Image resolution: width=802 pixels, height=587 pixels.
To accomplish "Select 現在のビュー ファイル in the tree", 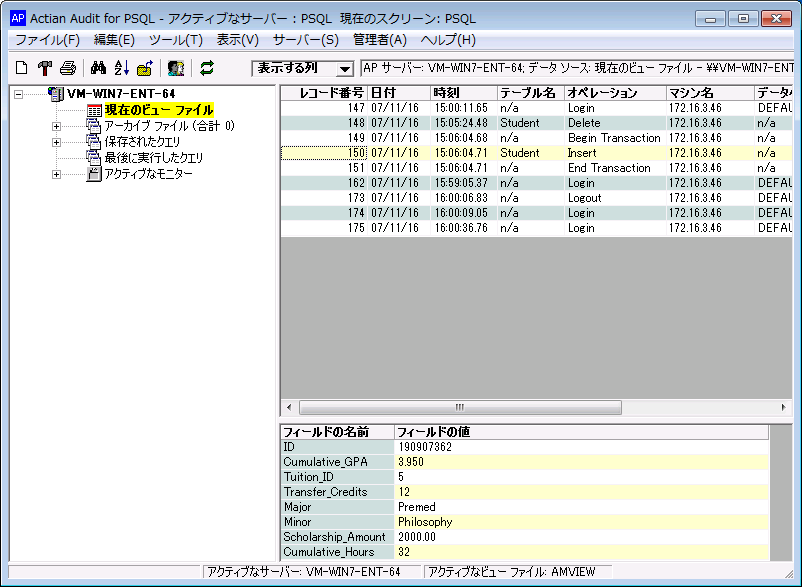I will point(158,110).
